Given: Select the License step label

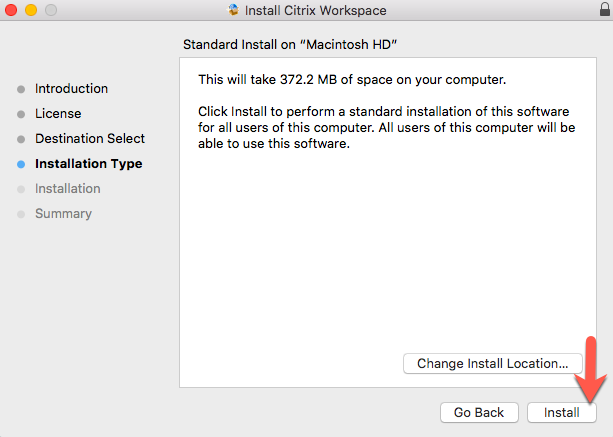Looking at the screenshot, I should tap(58, 114).
